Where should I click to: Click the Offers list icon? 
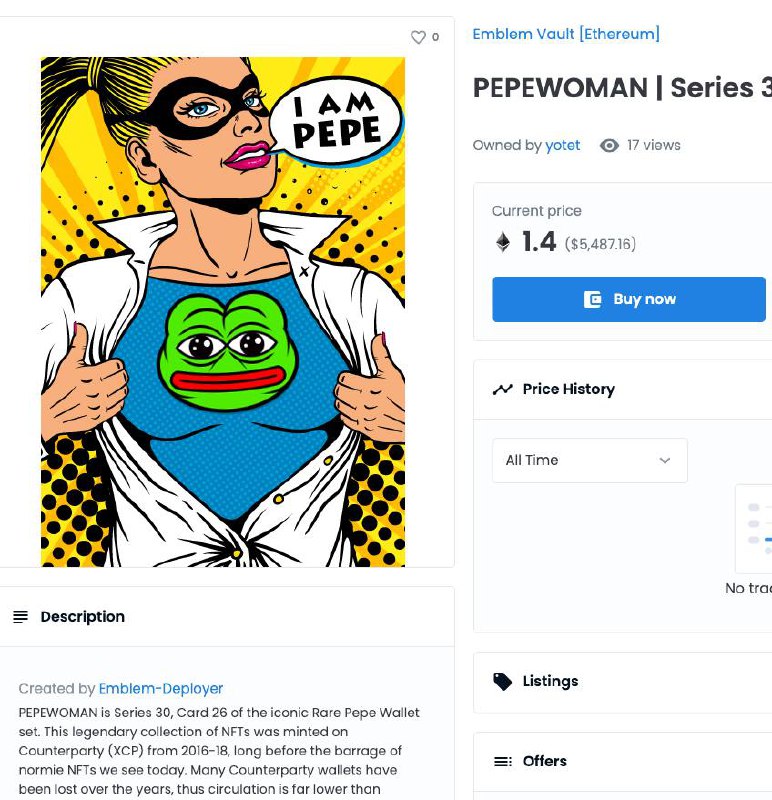[503, 762]
